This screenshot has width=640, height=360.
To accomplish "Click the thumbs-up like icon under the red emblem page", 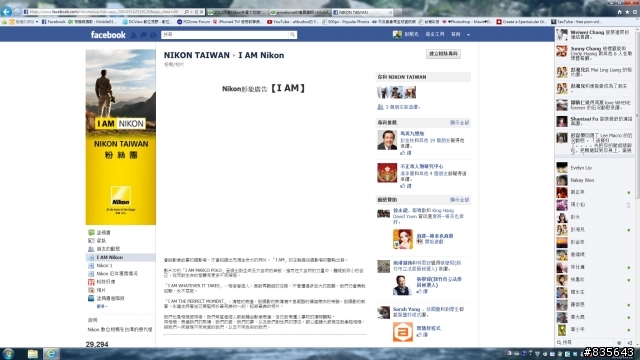I will (403, 186).
